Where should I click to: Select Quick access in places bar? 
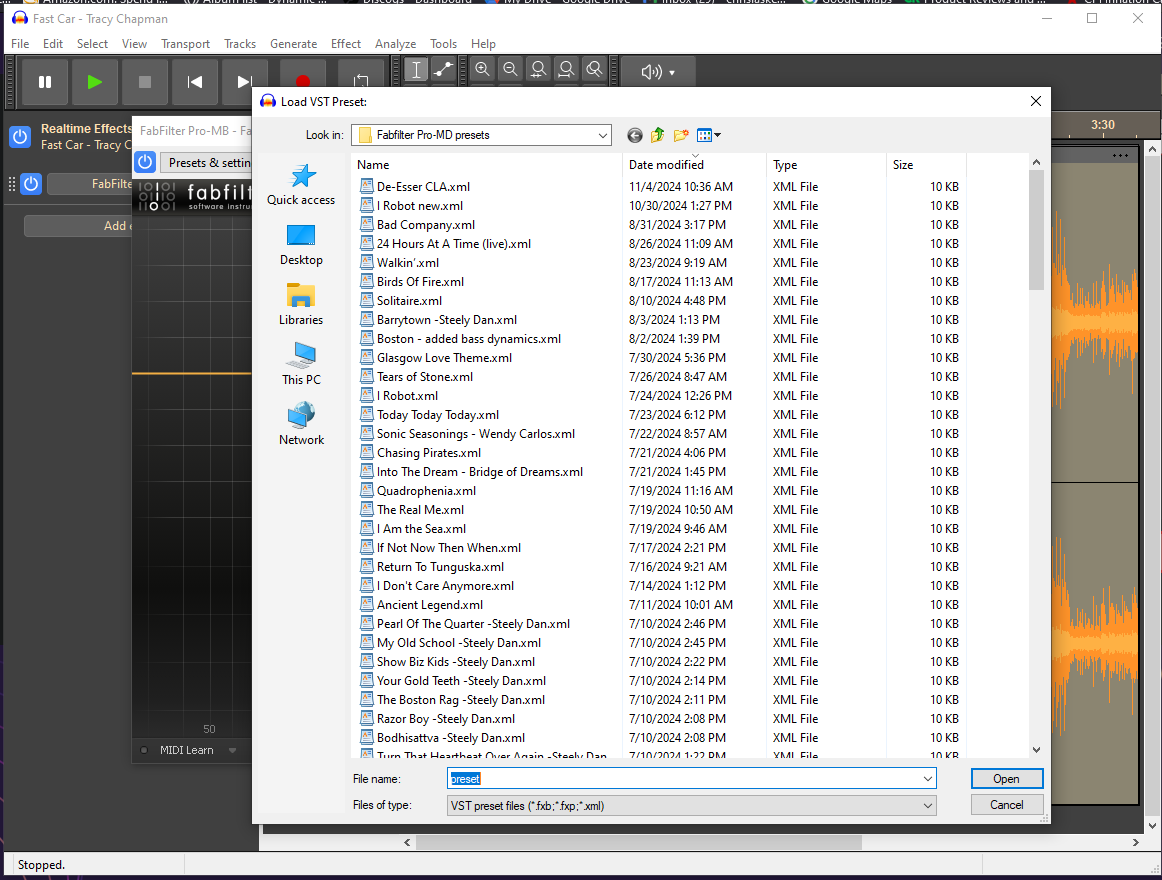pyautogui.click(x=301, y=185)
